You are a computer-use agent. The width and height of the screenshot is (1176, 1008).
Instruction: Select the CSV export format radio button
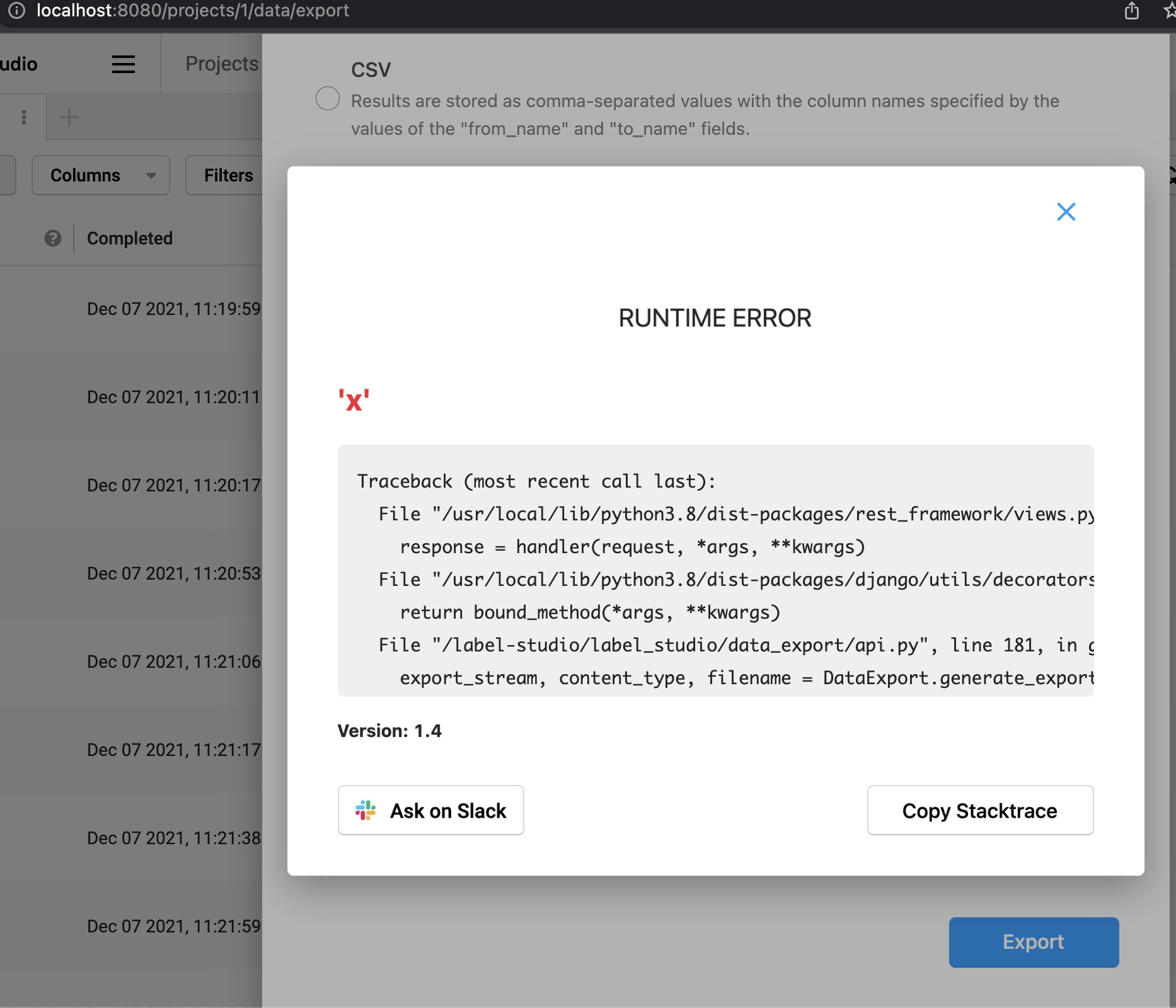point(327,98)
